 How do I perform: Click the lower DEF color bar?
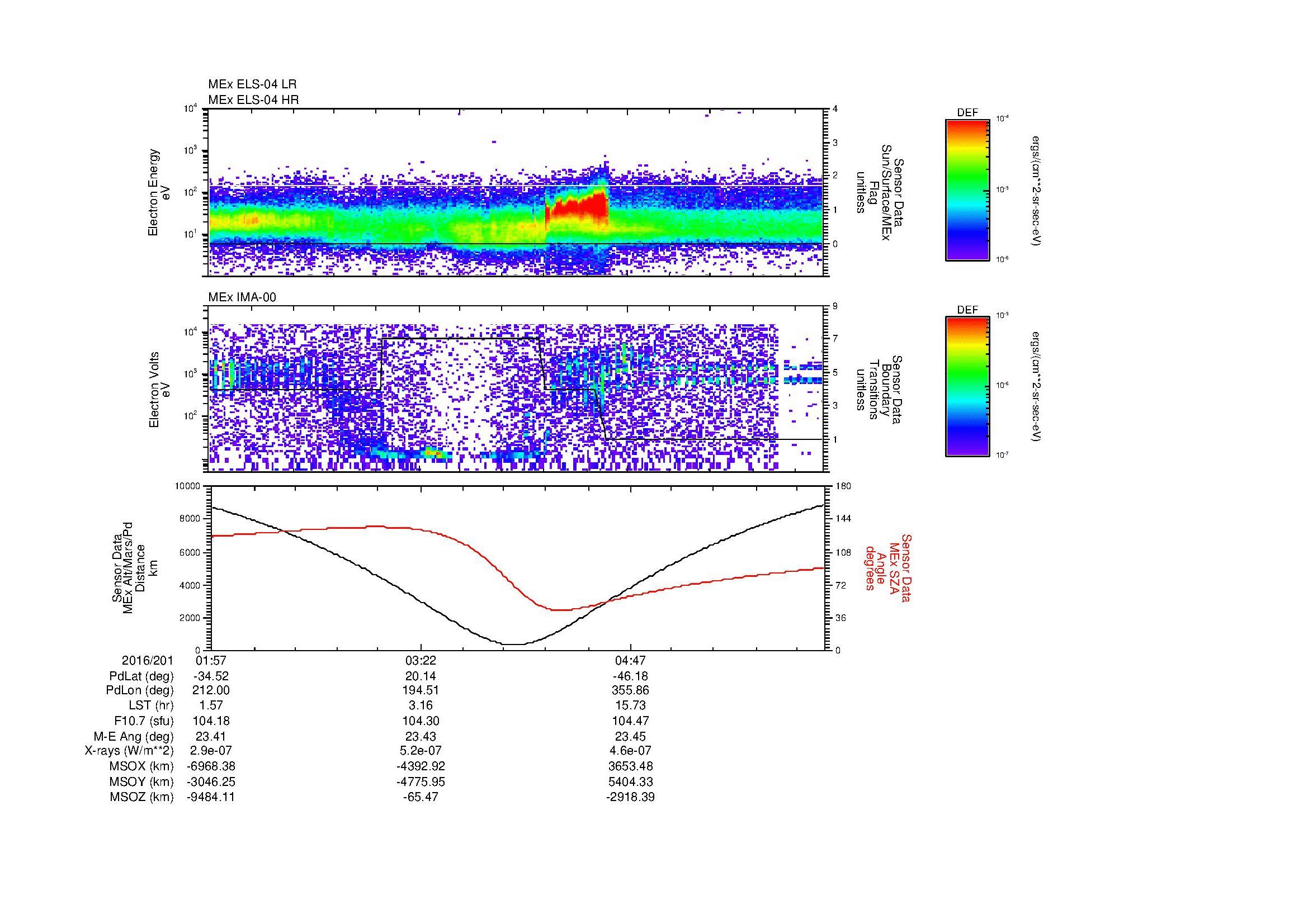(x=967, y=387)
